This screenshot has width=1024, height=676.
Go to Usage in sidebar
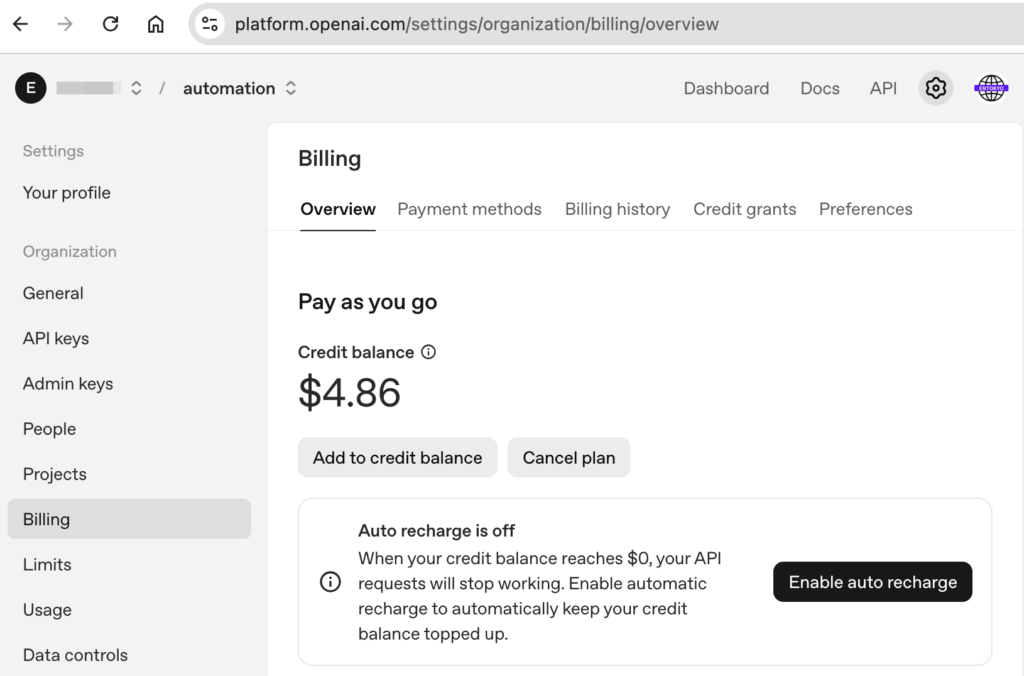pos(47,610)
